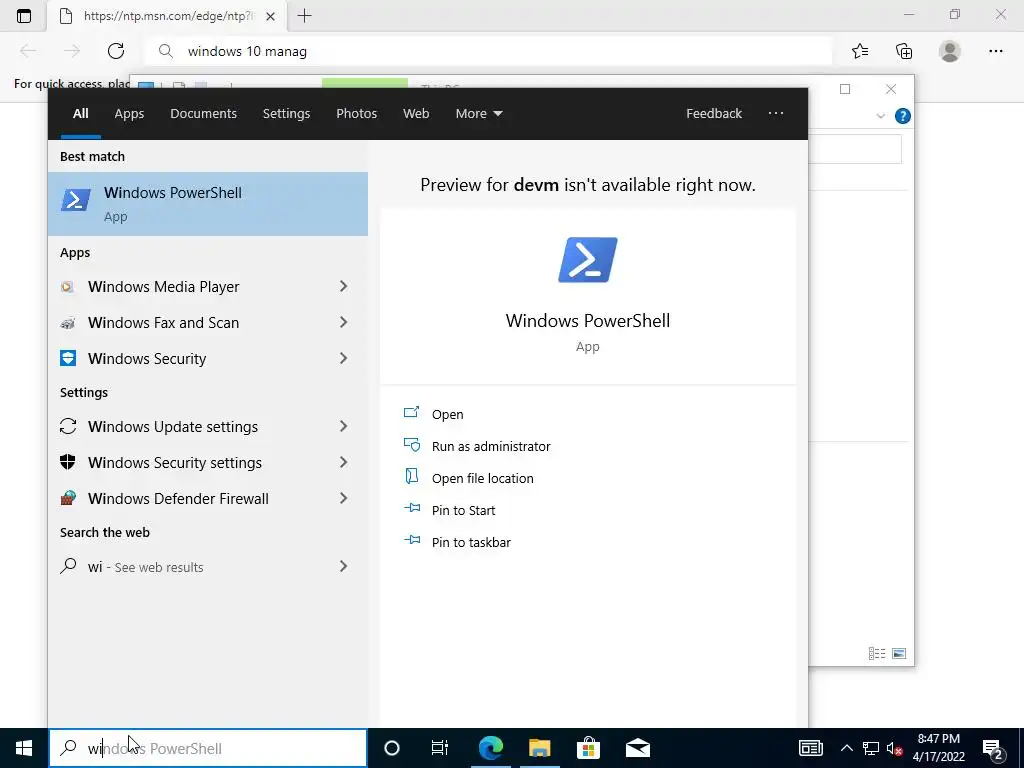Switch background window to large icons view
The image size is (1024, 768).
click(x=899, y=653)
